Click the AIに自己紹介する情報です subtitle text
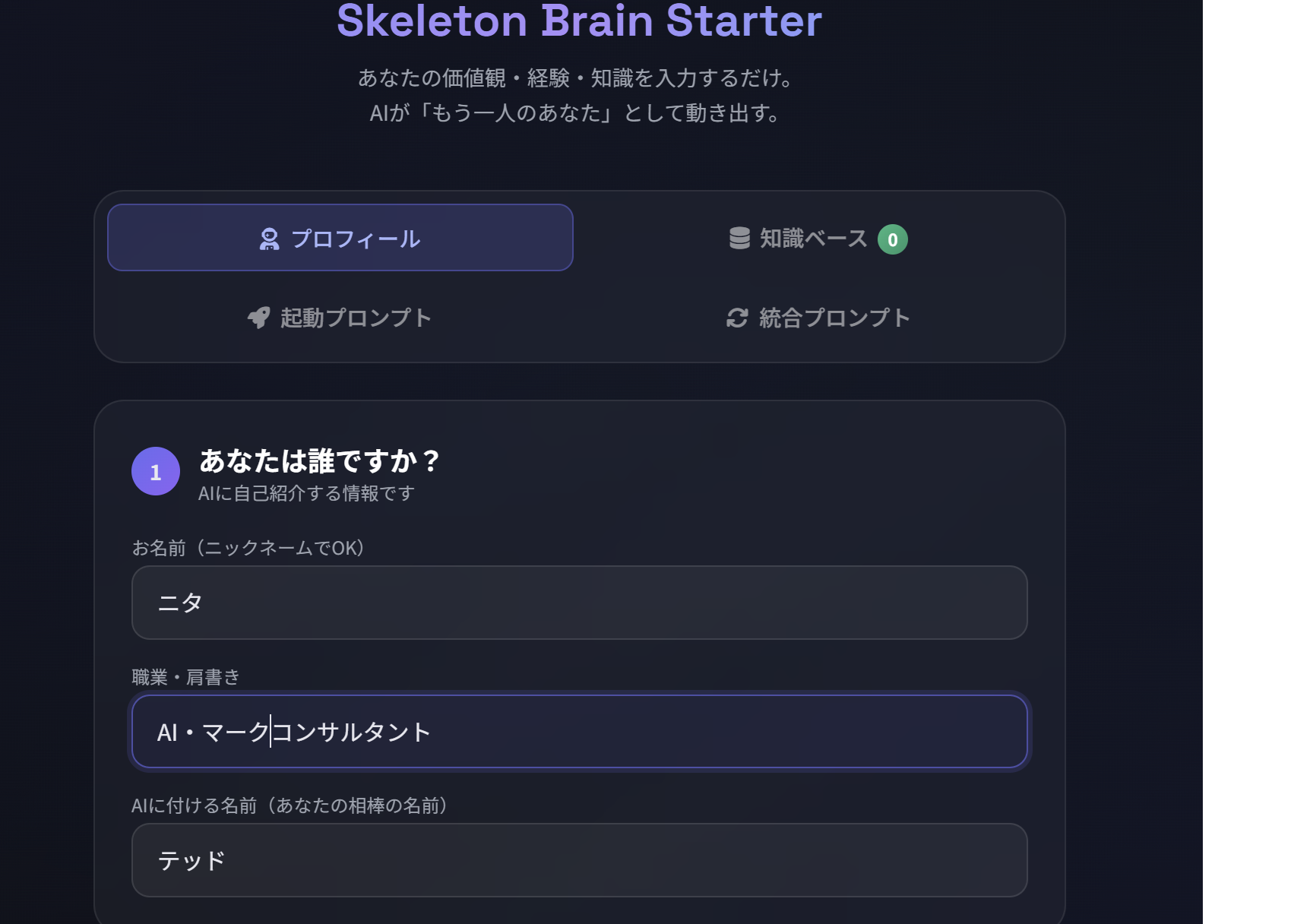1313x924 pixels. coord(306,493)
